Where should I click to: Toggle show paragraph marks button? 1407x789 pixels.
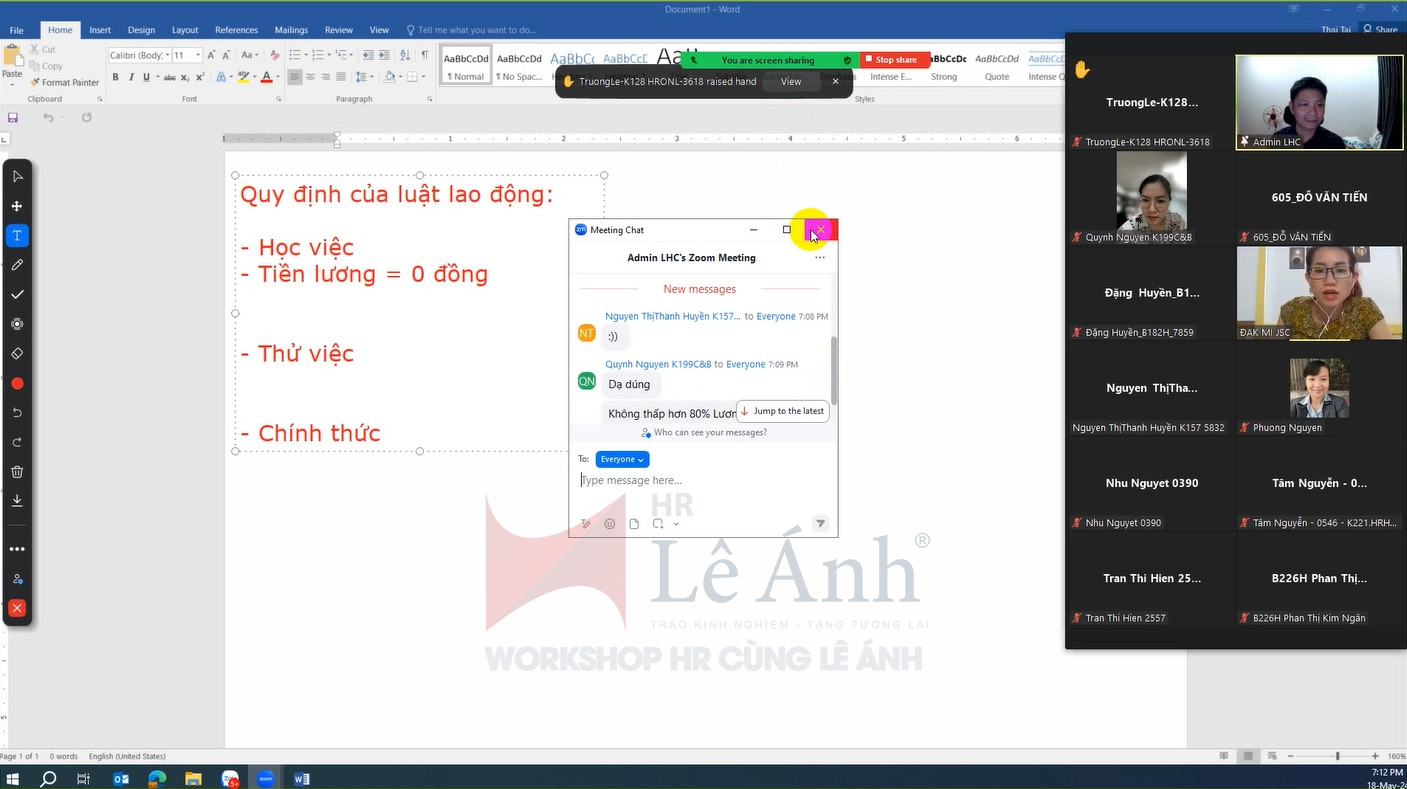(425, 55)
